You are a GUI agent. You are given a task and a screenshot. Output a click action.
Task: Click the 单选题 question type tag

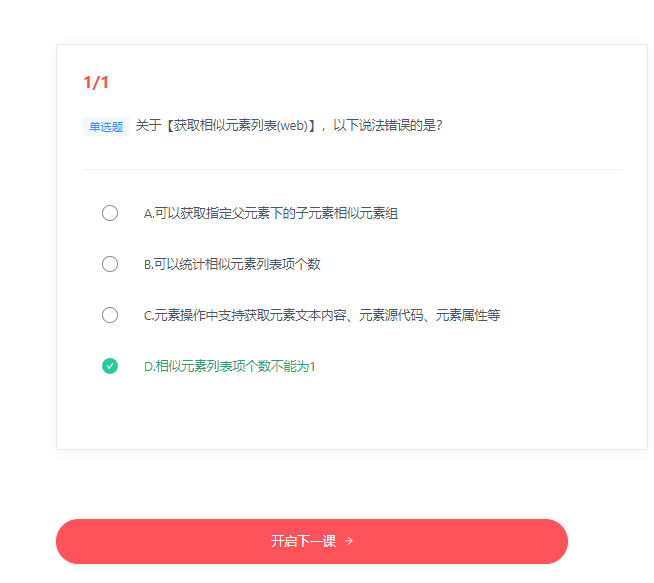[106, 127]
